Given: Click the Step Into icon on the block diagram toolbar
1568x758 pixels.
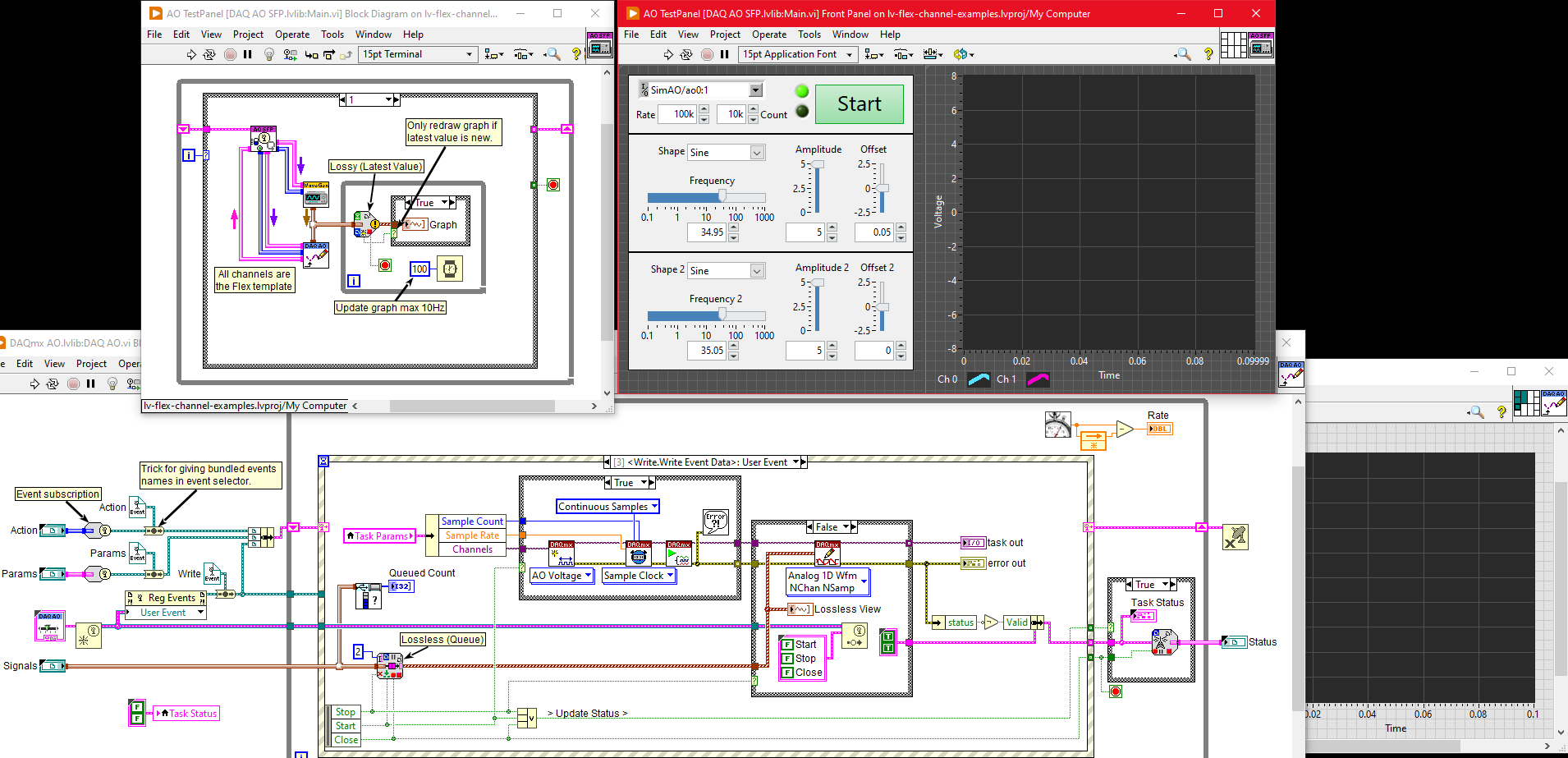Looking at the screenshot, I should coord(309,54).
